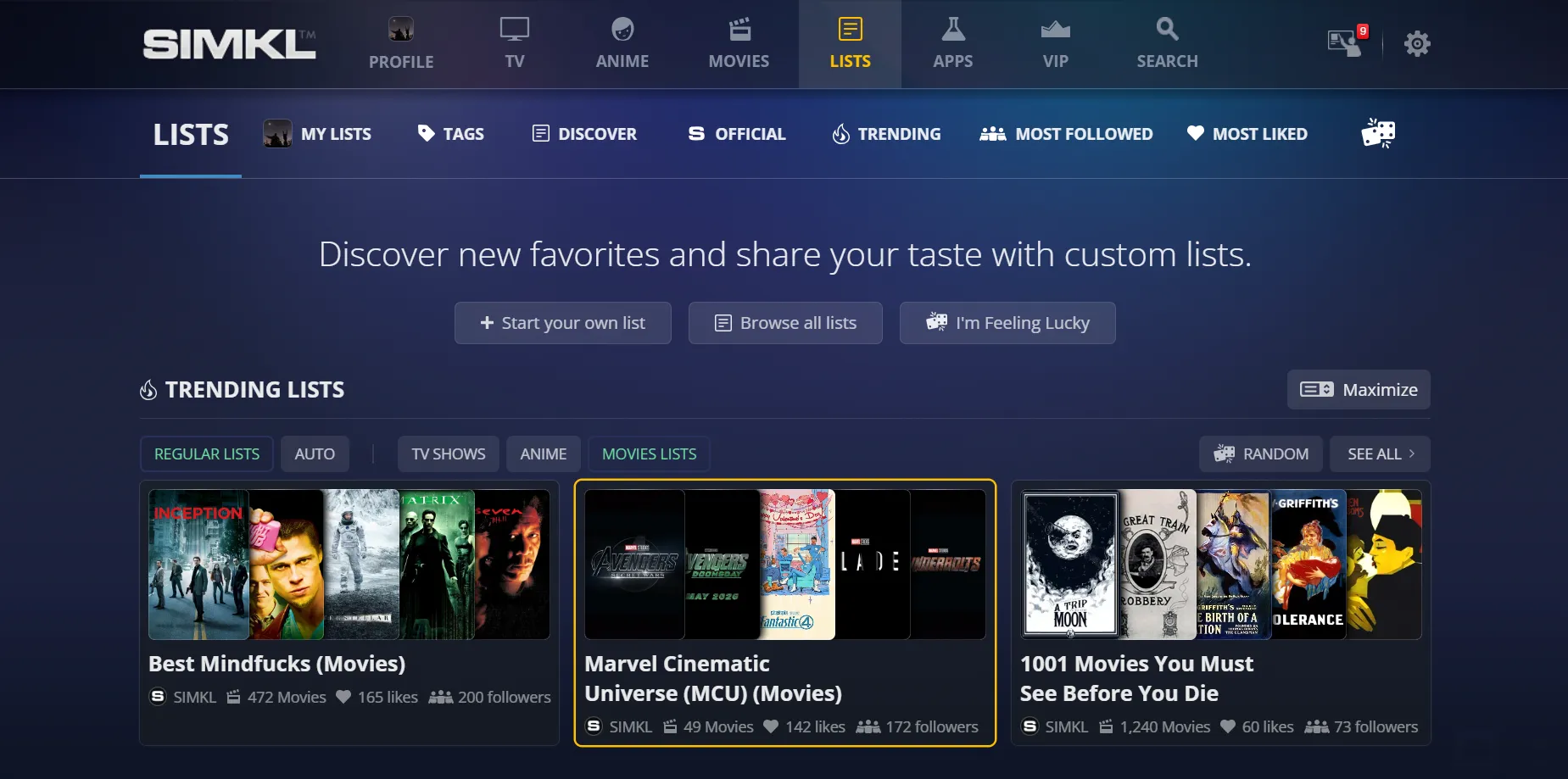Open 1001 Movies You Must See list

tap(1136, 678)
